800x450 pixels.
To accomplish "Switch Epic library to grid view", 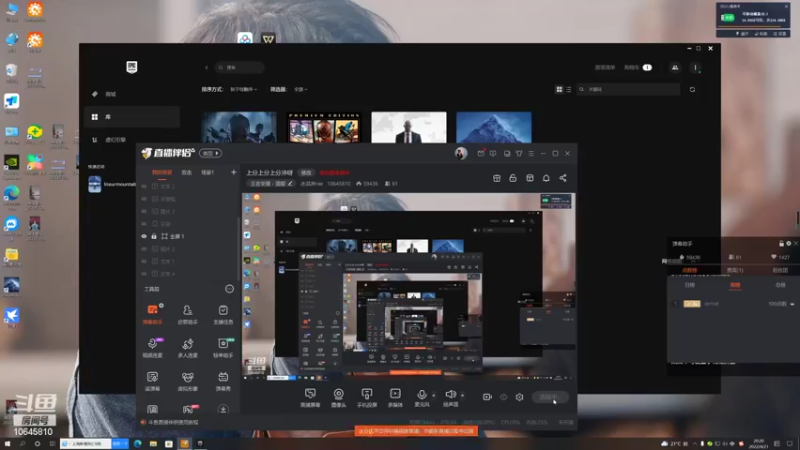I will (559, 89).
